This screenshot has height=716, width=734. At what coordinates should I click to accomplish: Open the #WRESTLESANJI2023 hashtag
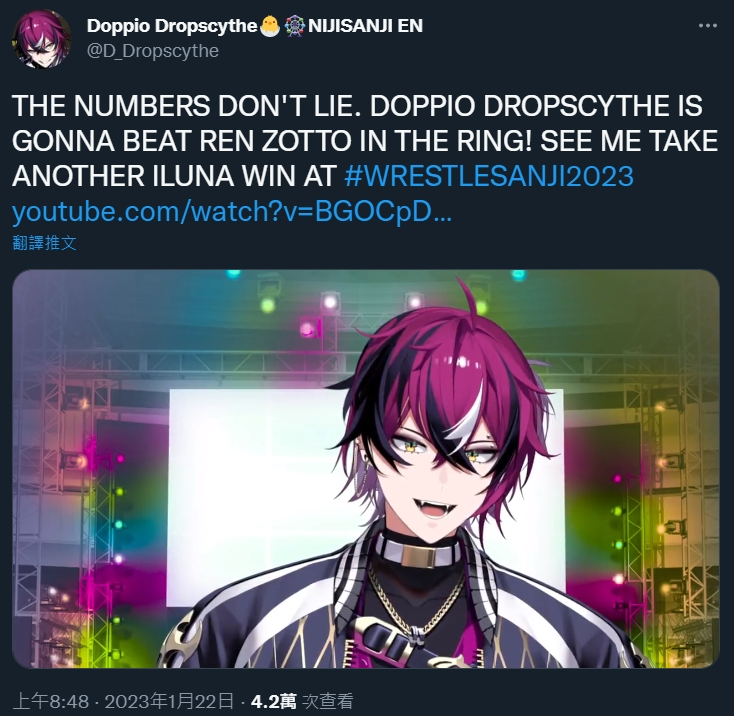coord(489,176)
